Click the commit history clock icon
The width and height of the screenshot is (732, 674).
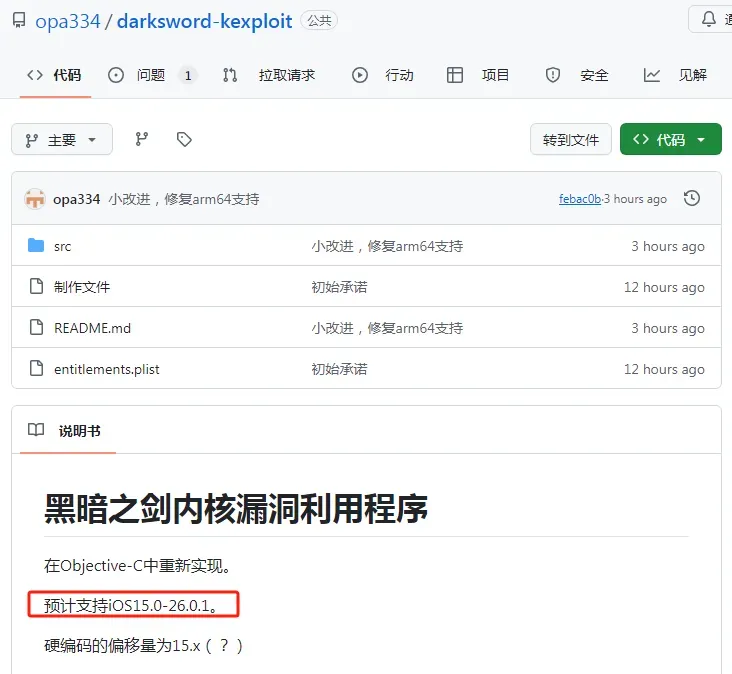(x=691, y=198)
